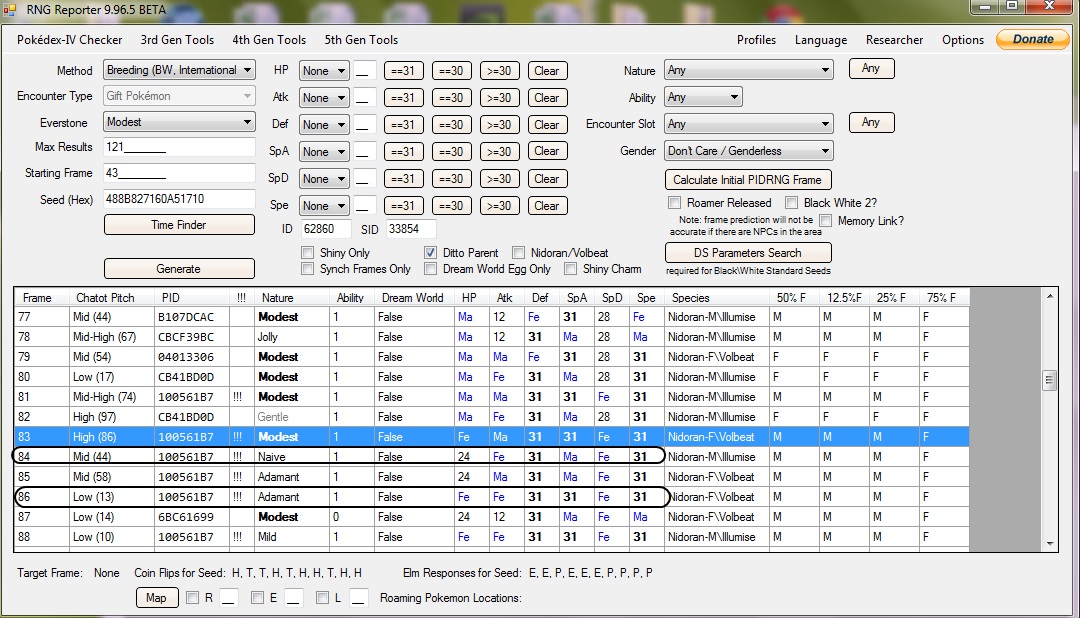Click the Generate button
The image size is (1080, 618).
[x=179, y=269]
